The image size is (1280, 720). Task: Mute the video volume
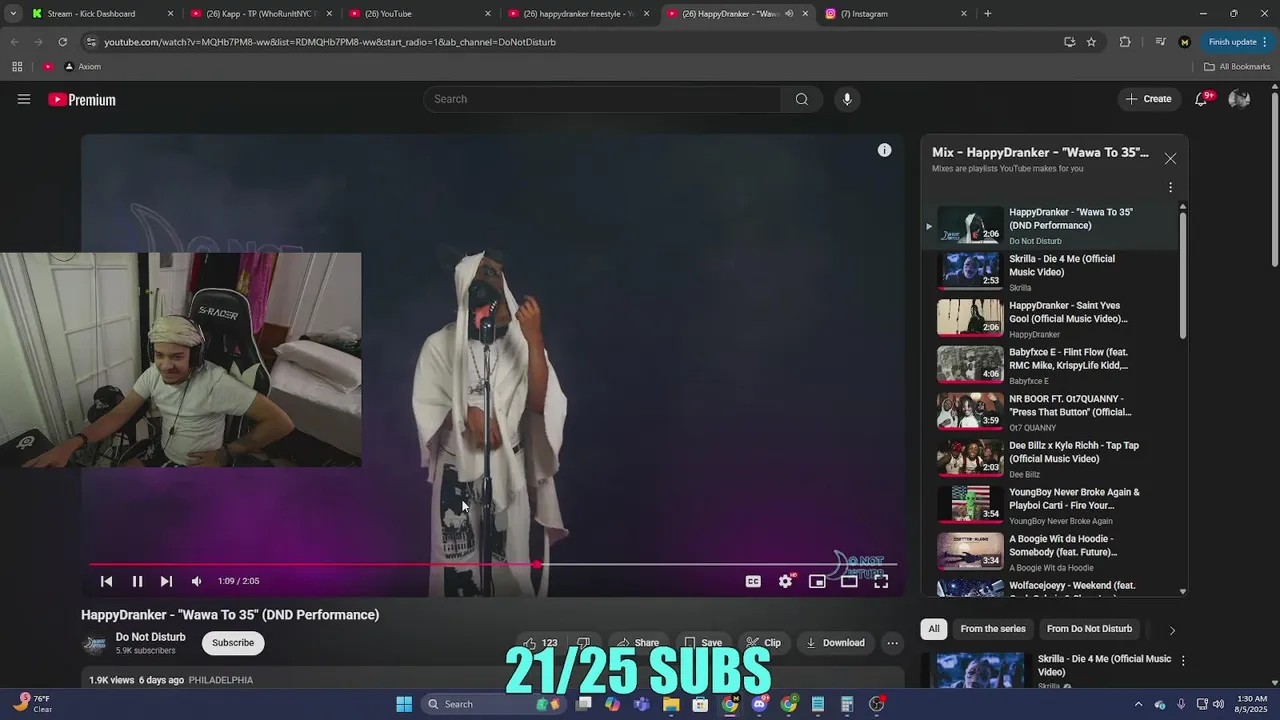[197, 581]
